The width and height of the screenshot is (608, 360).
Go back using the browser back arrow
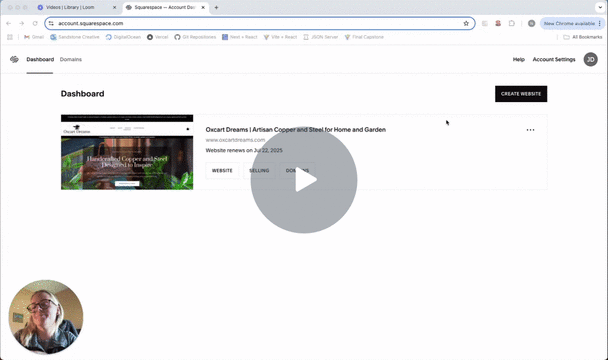click(x=9, y=23)
